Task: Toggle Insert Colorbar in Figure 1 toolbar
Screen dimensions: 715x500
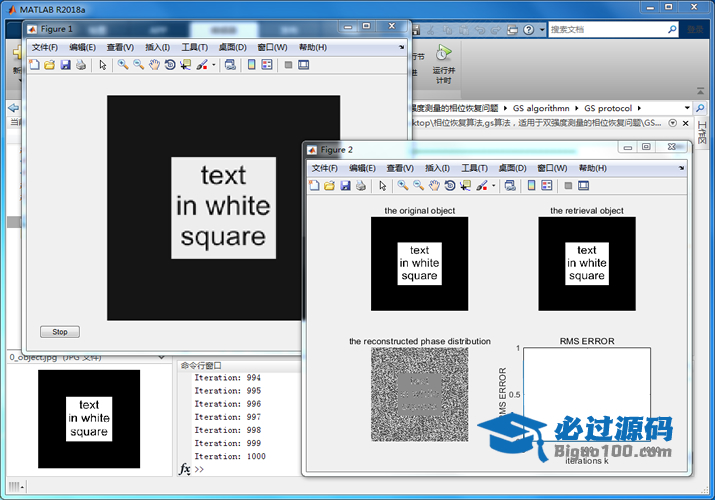Action: pyautogui.click(x=251, y=65)
